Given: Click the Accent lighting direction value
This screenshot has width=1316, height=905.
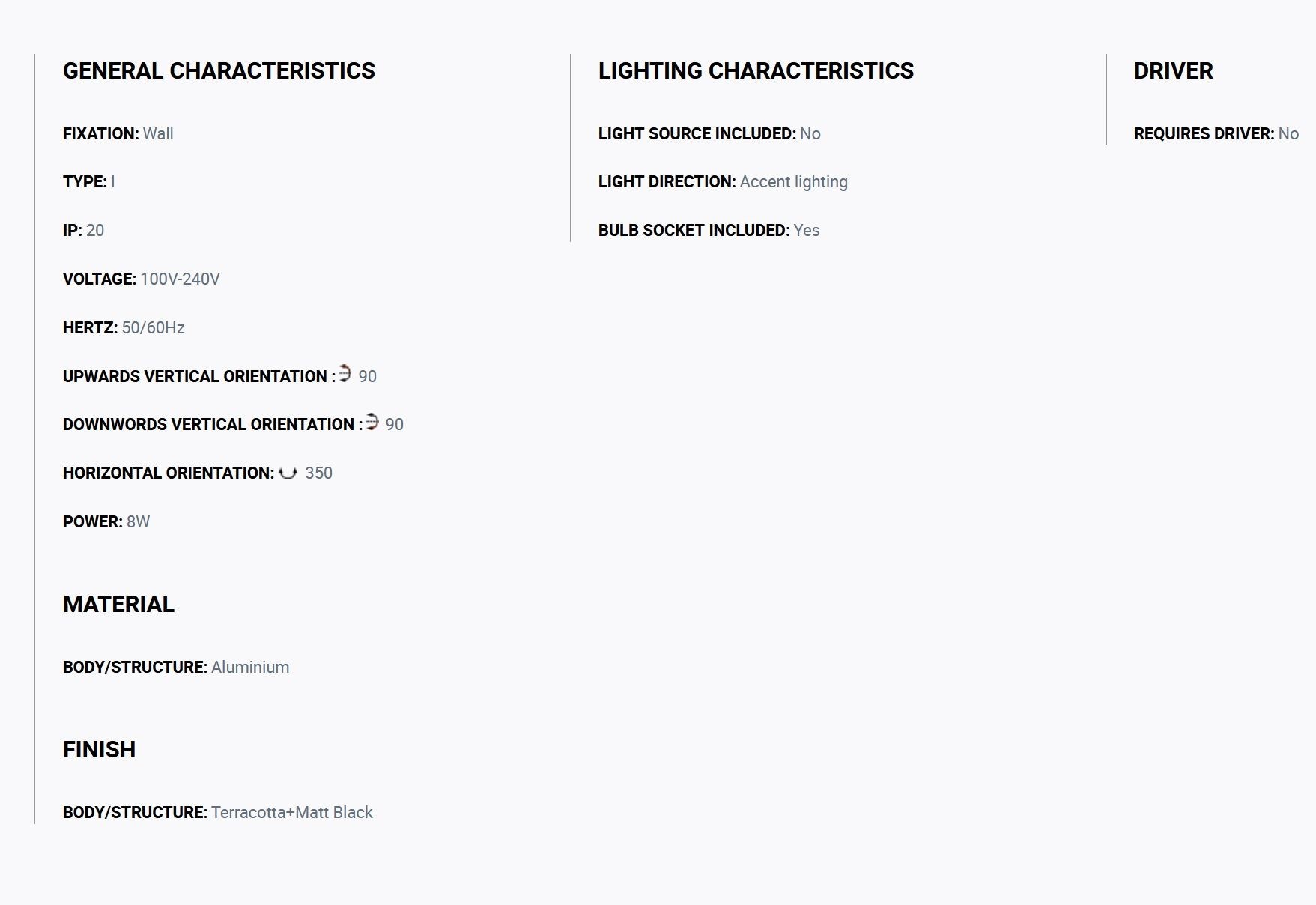Looking at the screenshot, I should pos(794,182).
